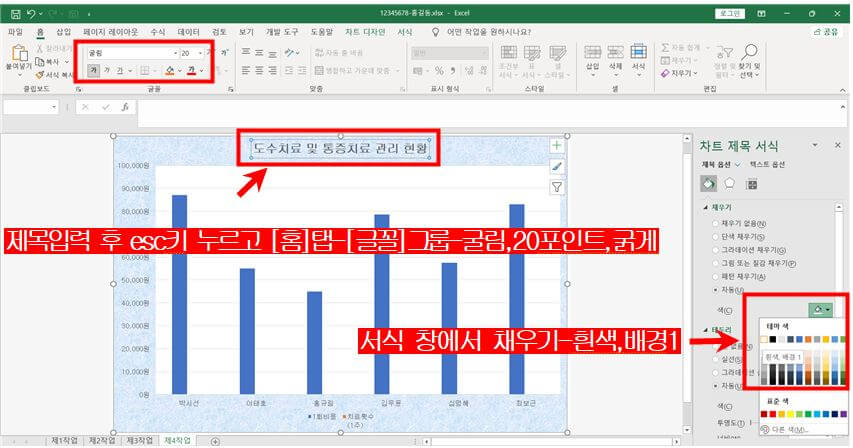This screenshot has height=448, width=853.
Task: Click 다른 색 (More Colors) option
Action: click(x=784, y=430)
